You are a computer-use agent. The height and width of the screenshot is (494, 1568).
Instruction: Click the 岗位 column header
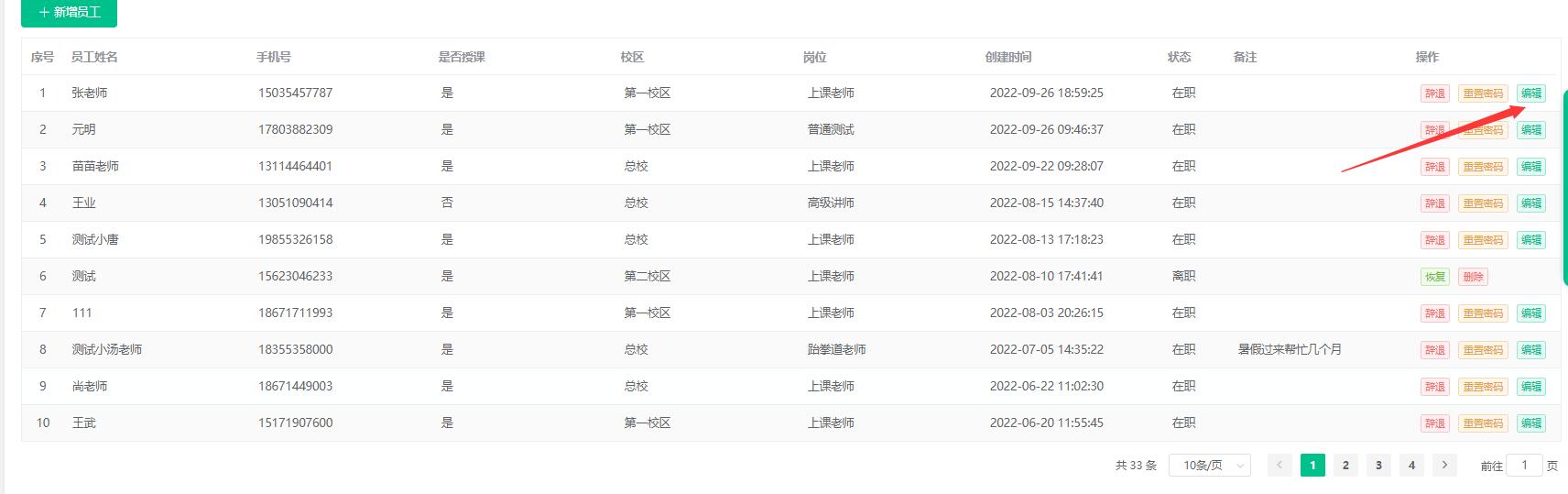(x=814, y=57)
